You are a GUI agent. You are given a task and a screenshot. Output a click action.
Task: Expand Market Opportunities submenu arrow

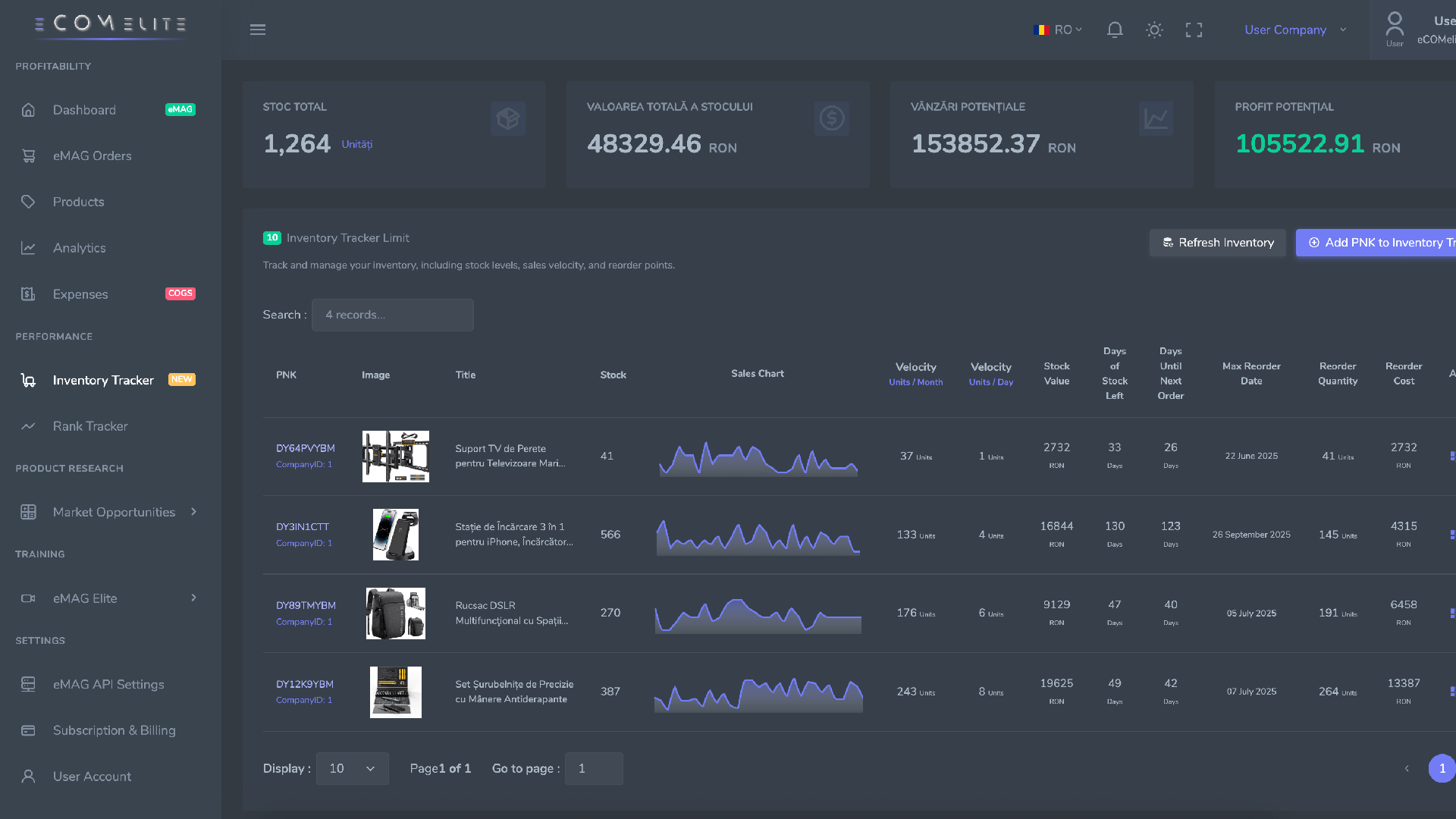[x=194, y=512]
